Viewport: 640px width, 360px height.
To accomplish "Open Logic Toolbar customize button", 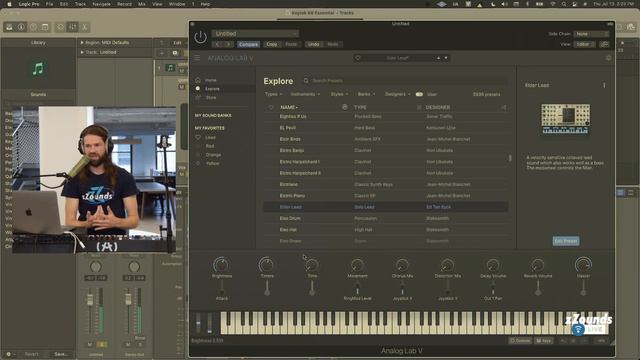I will pyautogui.click(x=45, y=27).
